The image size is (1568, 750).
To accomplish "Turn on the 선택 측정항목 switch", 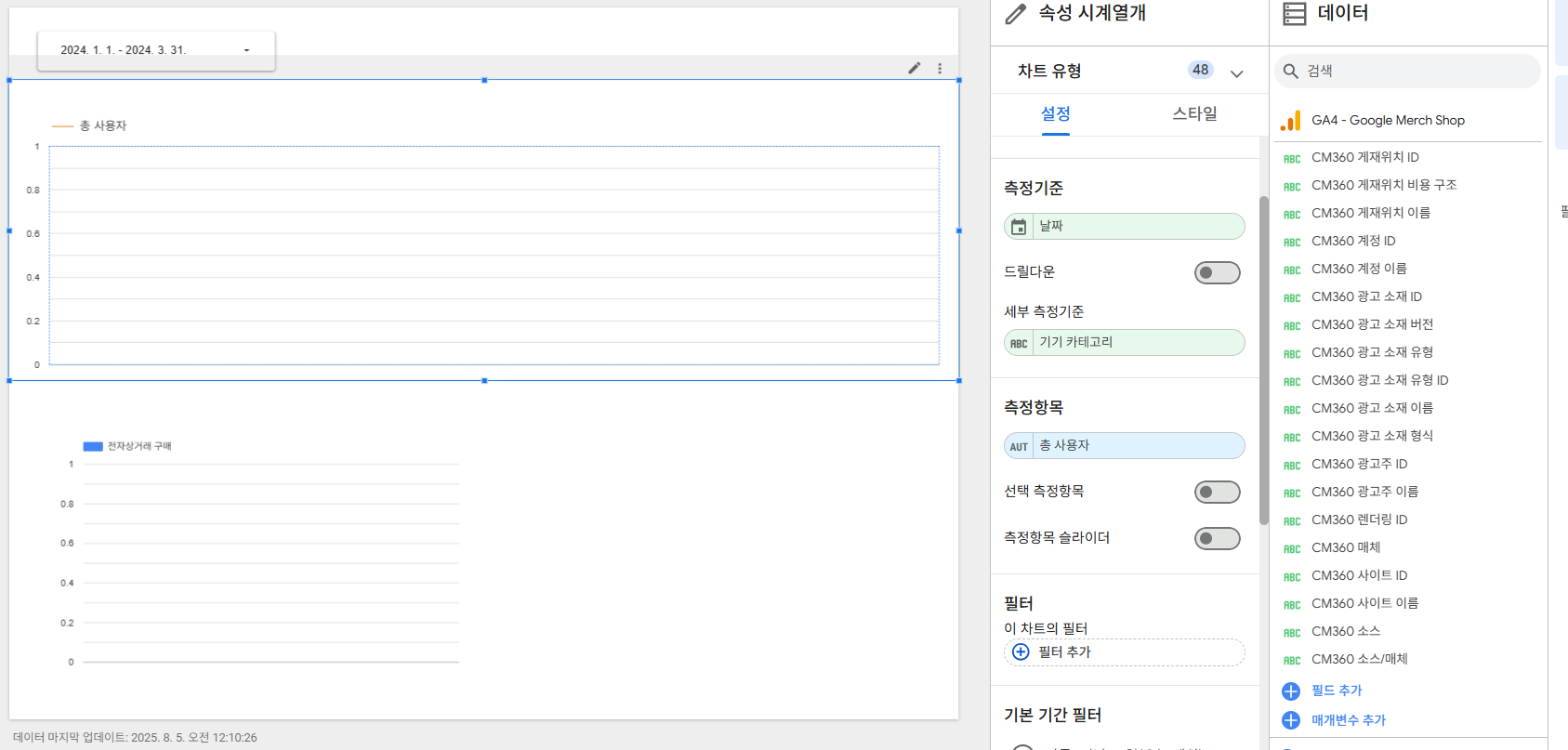I will click(x=1218, y=492).
